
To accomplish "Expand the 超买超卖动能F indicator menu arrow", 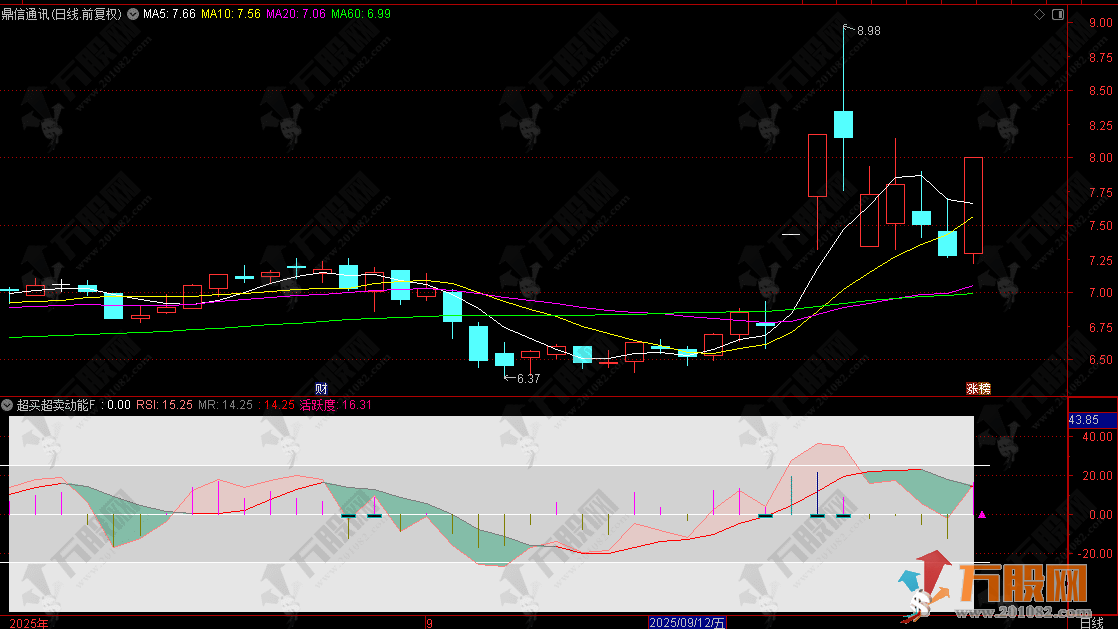I will (x=8, y=405).
